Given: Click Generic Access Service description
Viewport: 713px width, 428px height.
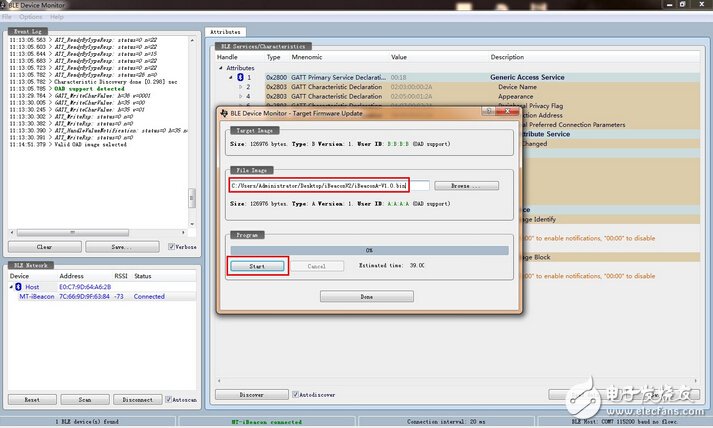Looking at the screenshot, I should [527, 77].
